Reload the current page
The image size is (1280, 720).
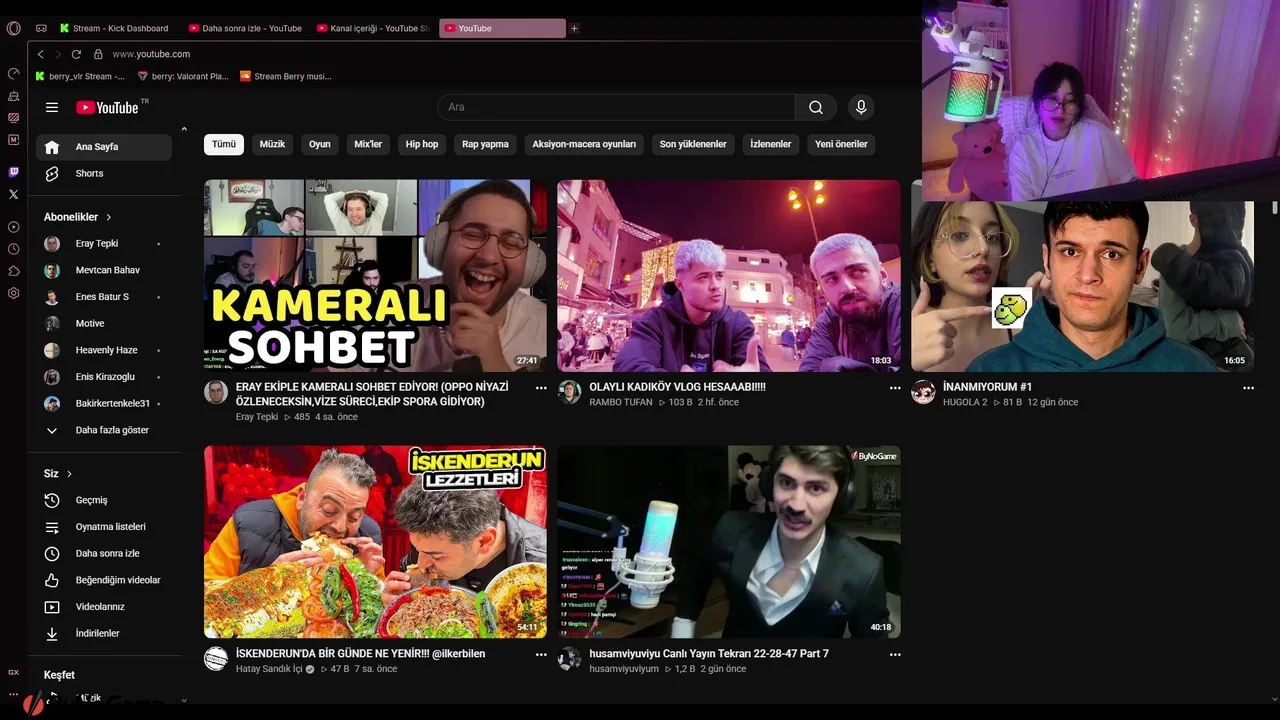(x=76, y=54)
